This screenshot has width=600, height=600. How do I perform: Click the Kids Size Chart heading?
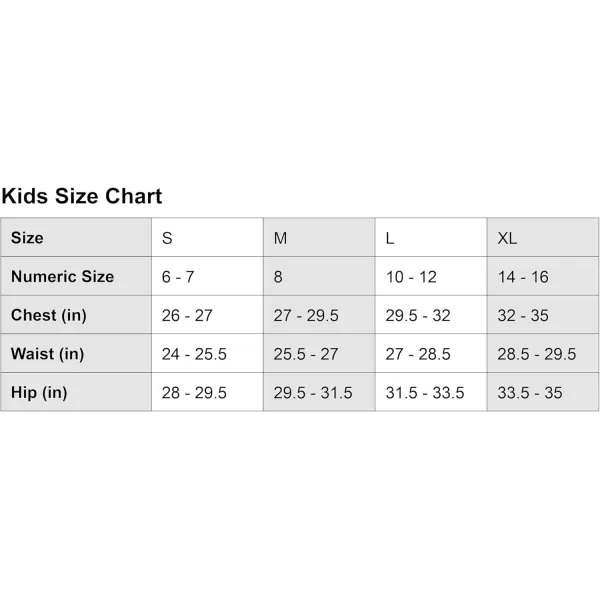pyautogui.click(x=82, y=196)
